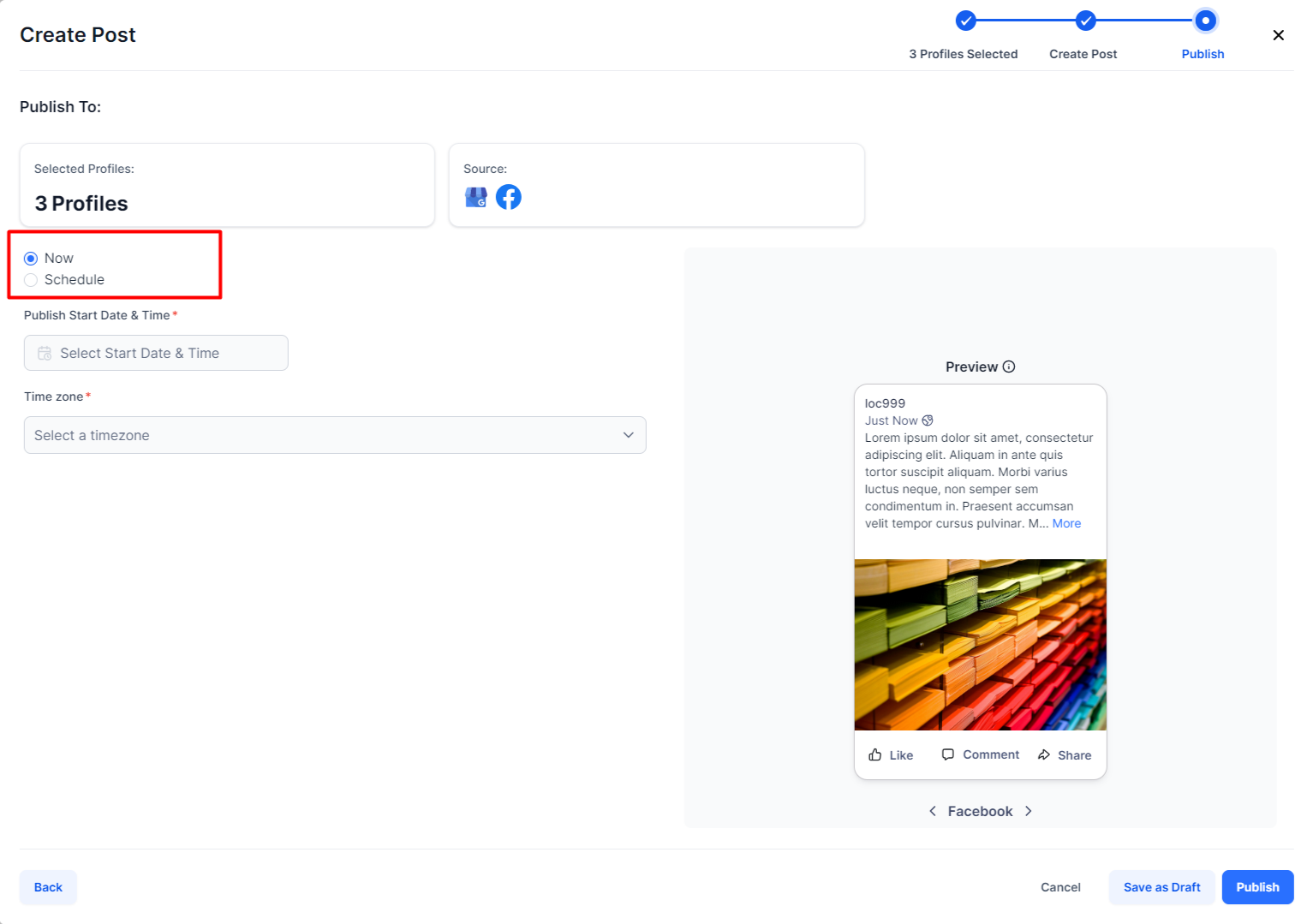Viewport: 1313px width, 924px height.
Task: Click the Share arrow icon in preview
Action: (1044, 754)
